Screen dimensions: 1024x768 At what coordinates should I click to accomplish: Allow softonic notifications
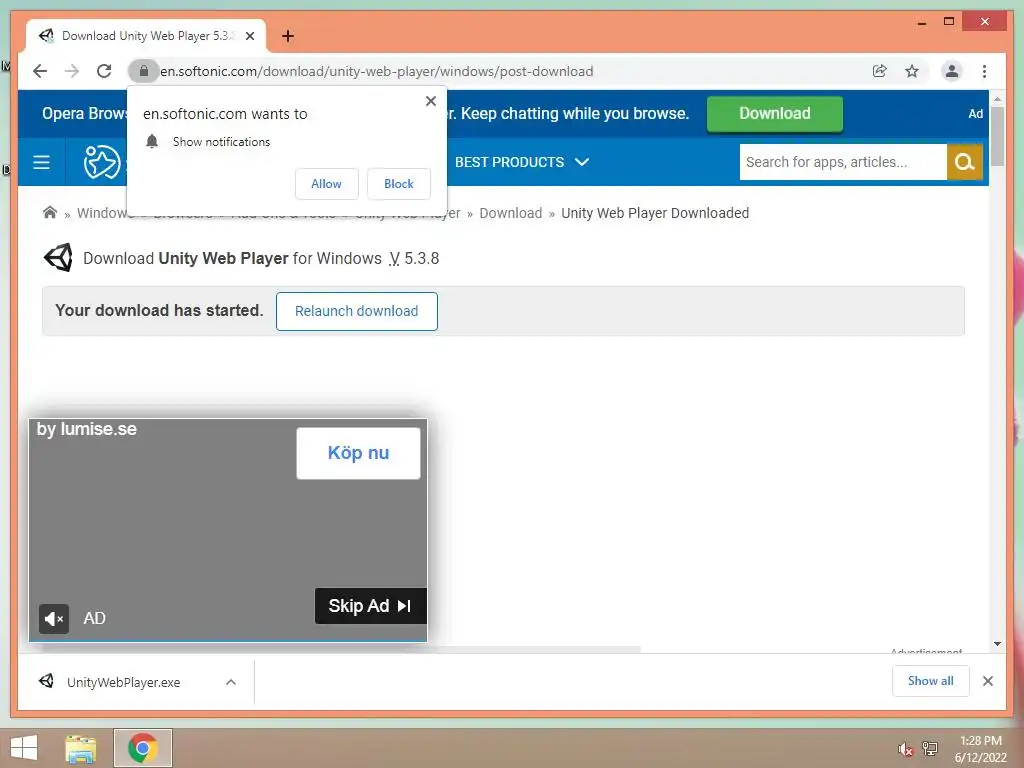tap(327, 184)
